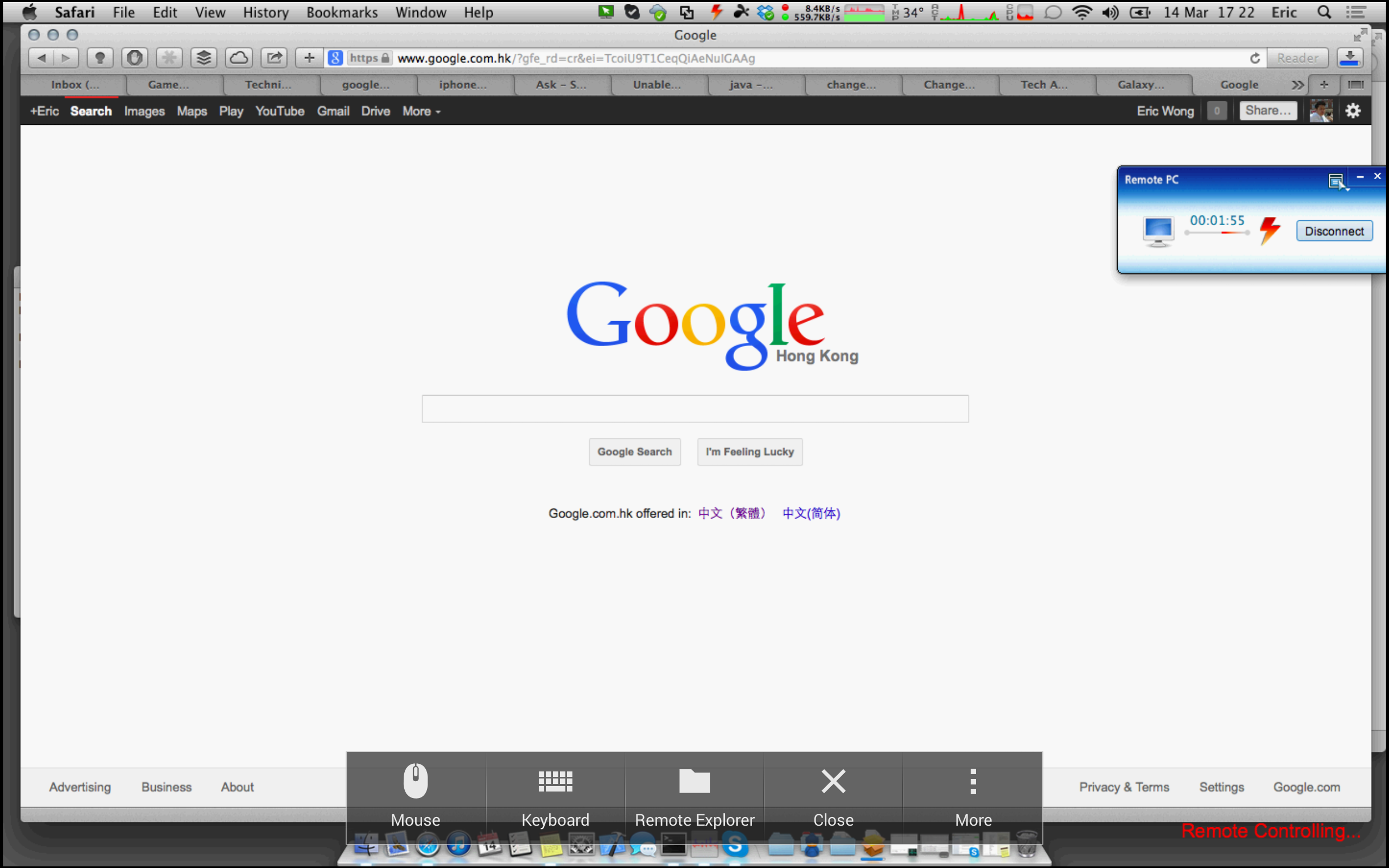Click the Remote PC connection quality slider
Screen dimensions: 1389x868
click(1217, 233)
